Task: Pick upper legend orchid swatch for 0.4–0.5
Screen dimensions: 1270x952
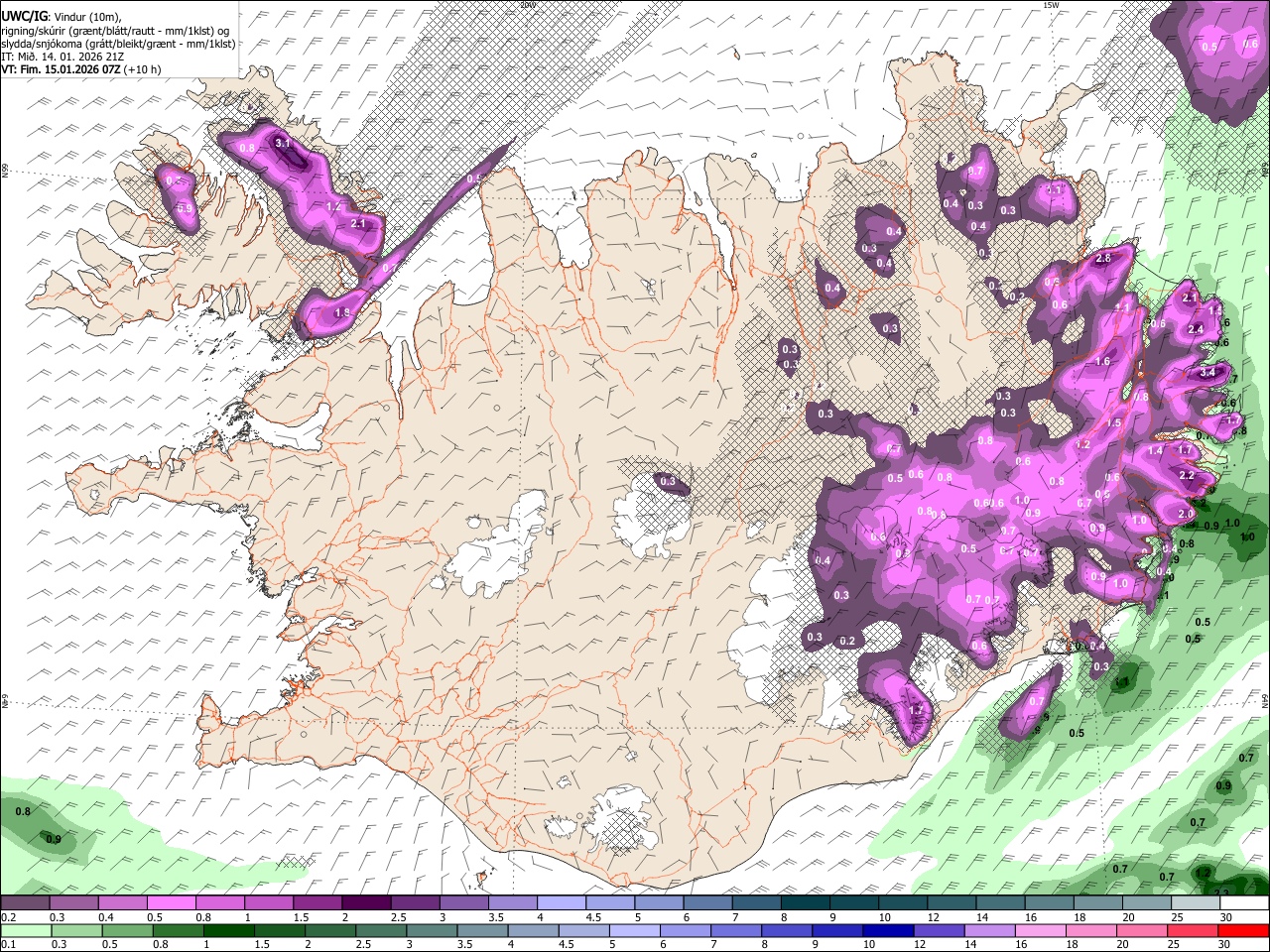Action: click(122, 903)
